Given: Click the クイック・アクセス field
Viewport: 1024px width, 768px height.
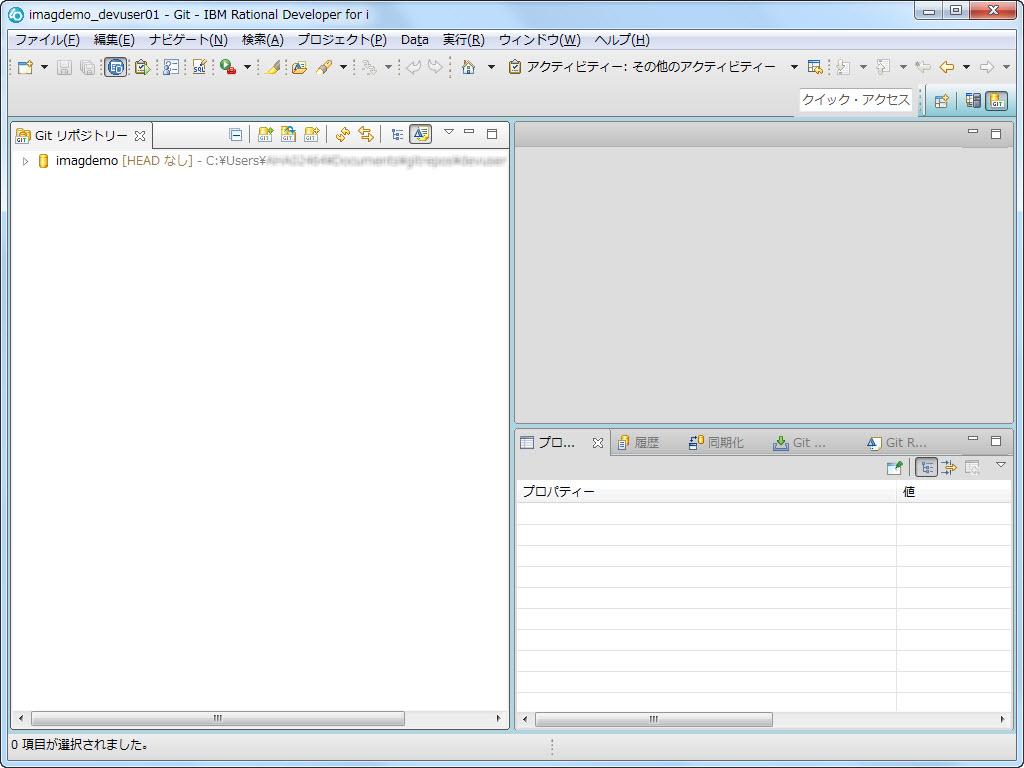Looking at the screenshot, I should click(x=855, y=100).
